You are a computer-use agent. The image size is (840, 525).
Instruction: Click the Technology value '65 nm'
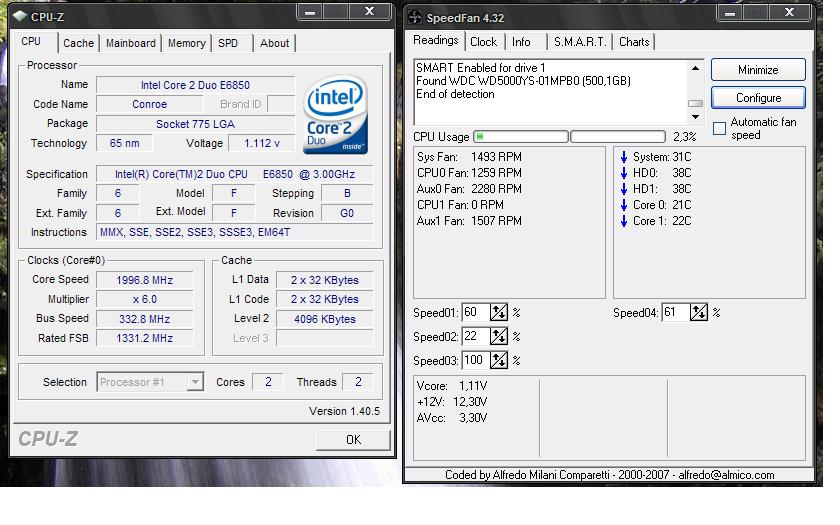(x=124, y=144)
